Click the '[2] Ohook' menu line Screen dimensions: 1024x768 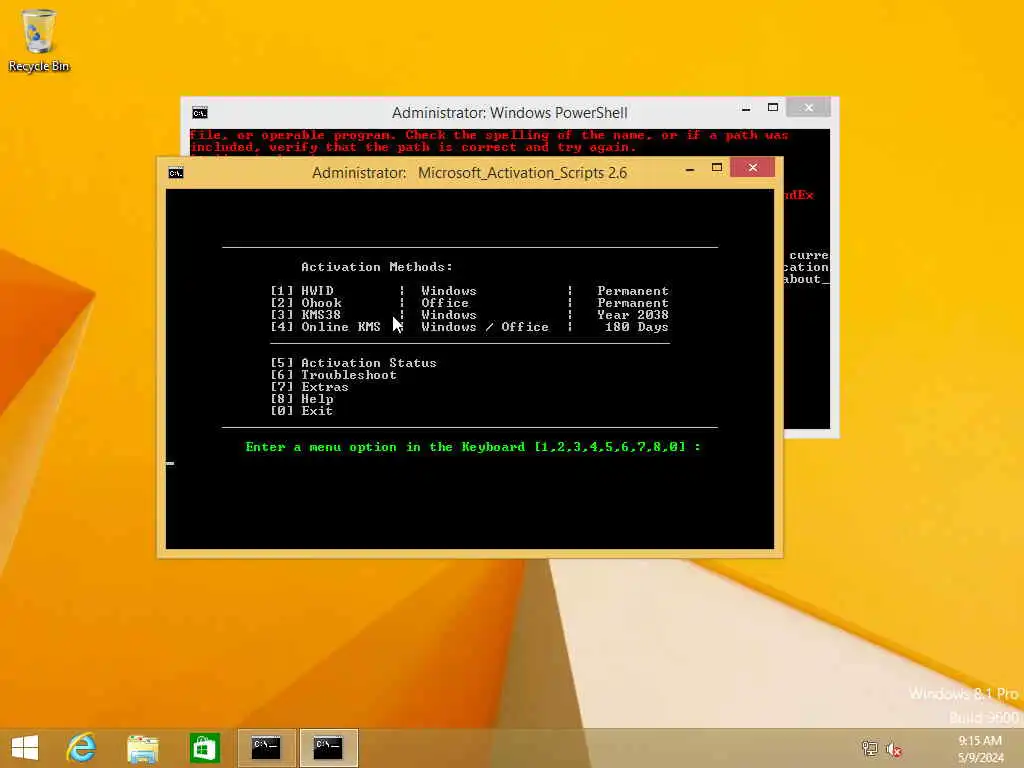(x=470, y=303)
